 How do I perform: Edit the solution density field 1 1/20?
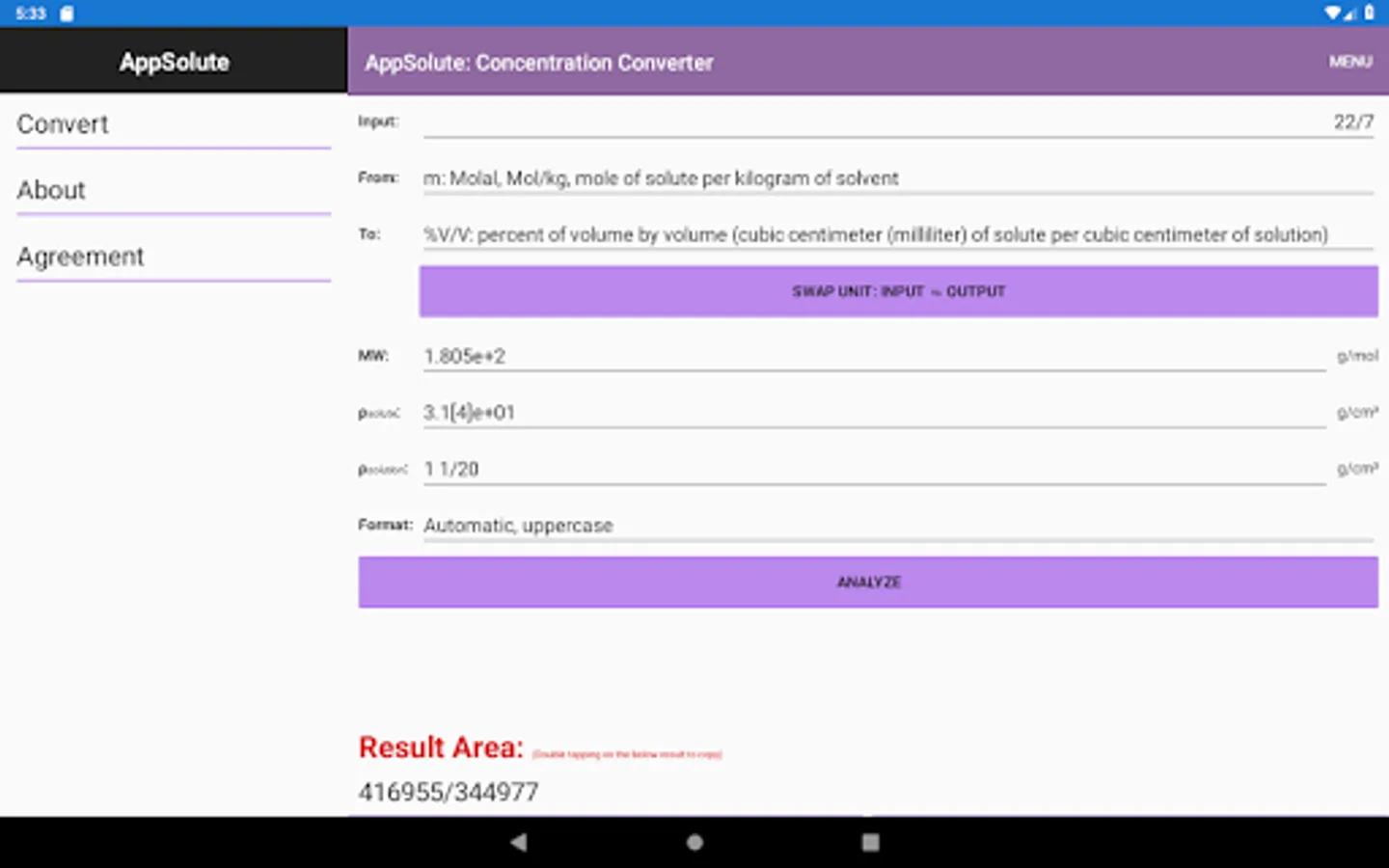tap(874, 469)
